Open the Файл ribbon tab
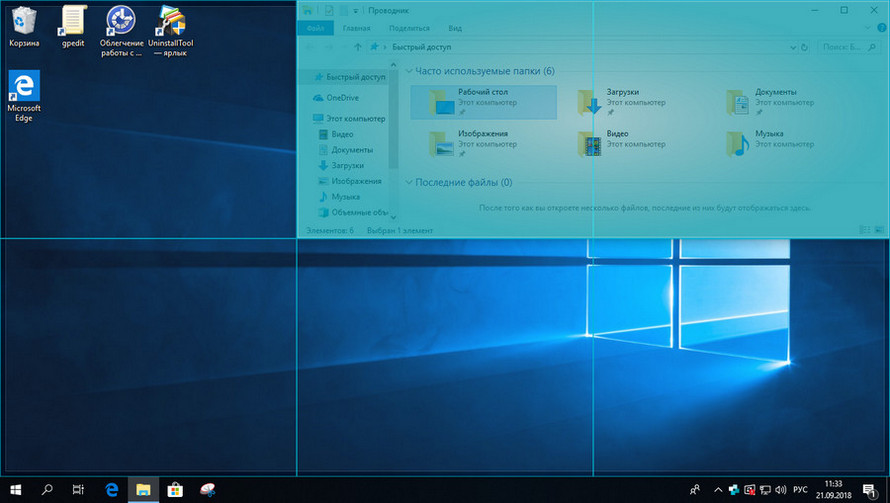The height and width of the screenshot is (503, 890). point(315,29)
